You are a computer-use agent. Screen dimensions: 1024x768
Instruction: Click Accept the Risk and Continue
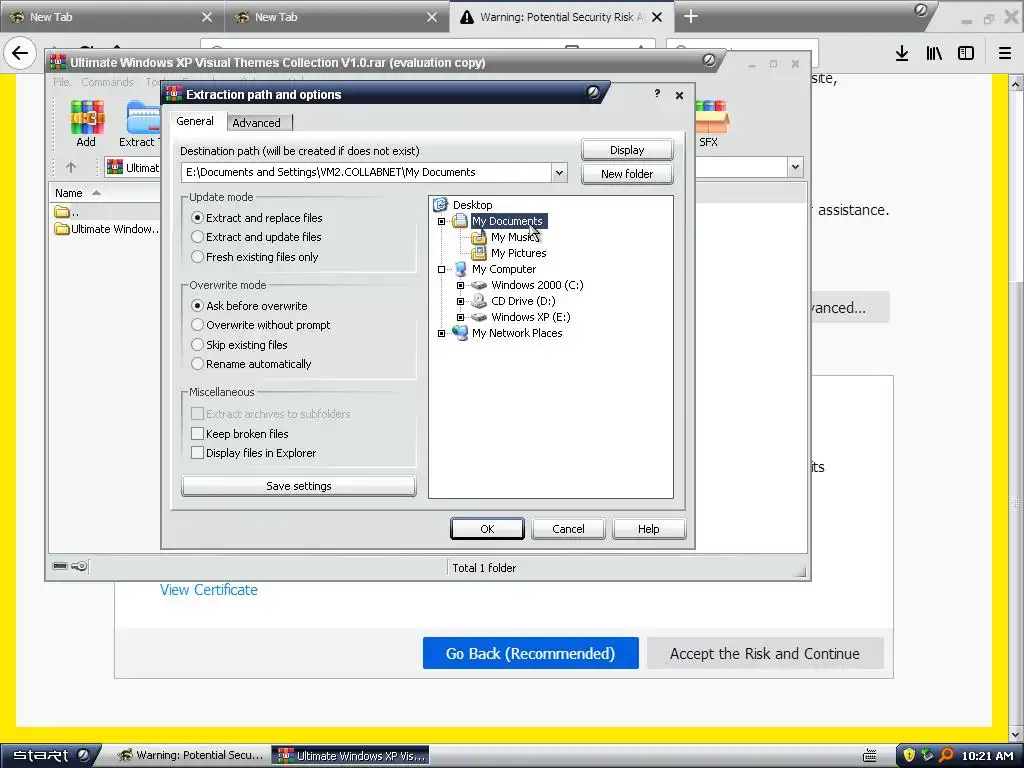[765, 653]
